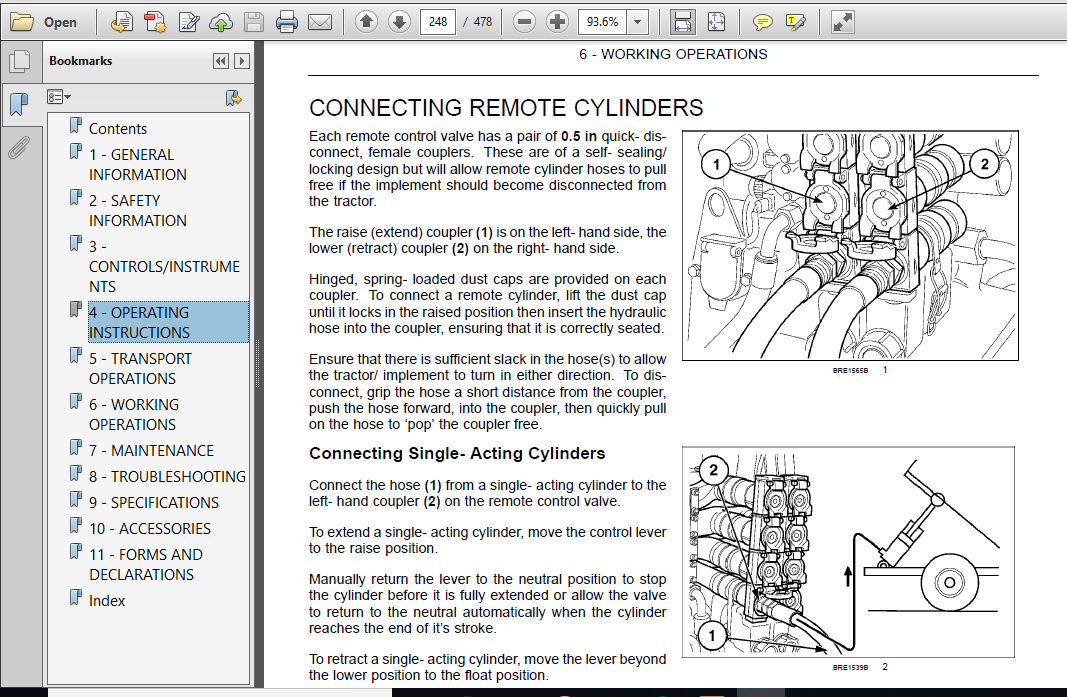Click the fit page to window icon
1067x697 pixels.
(717, 22)
